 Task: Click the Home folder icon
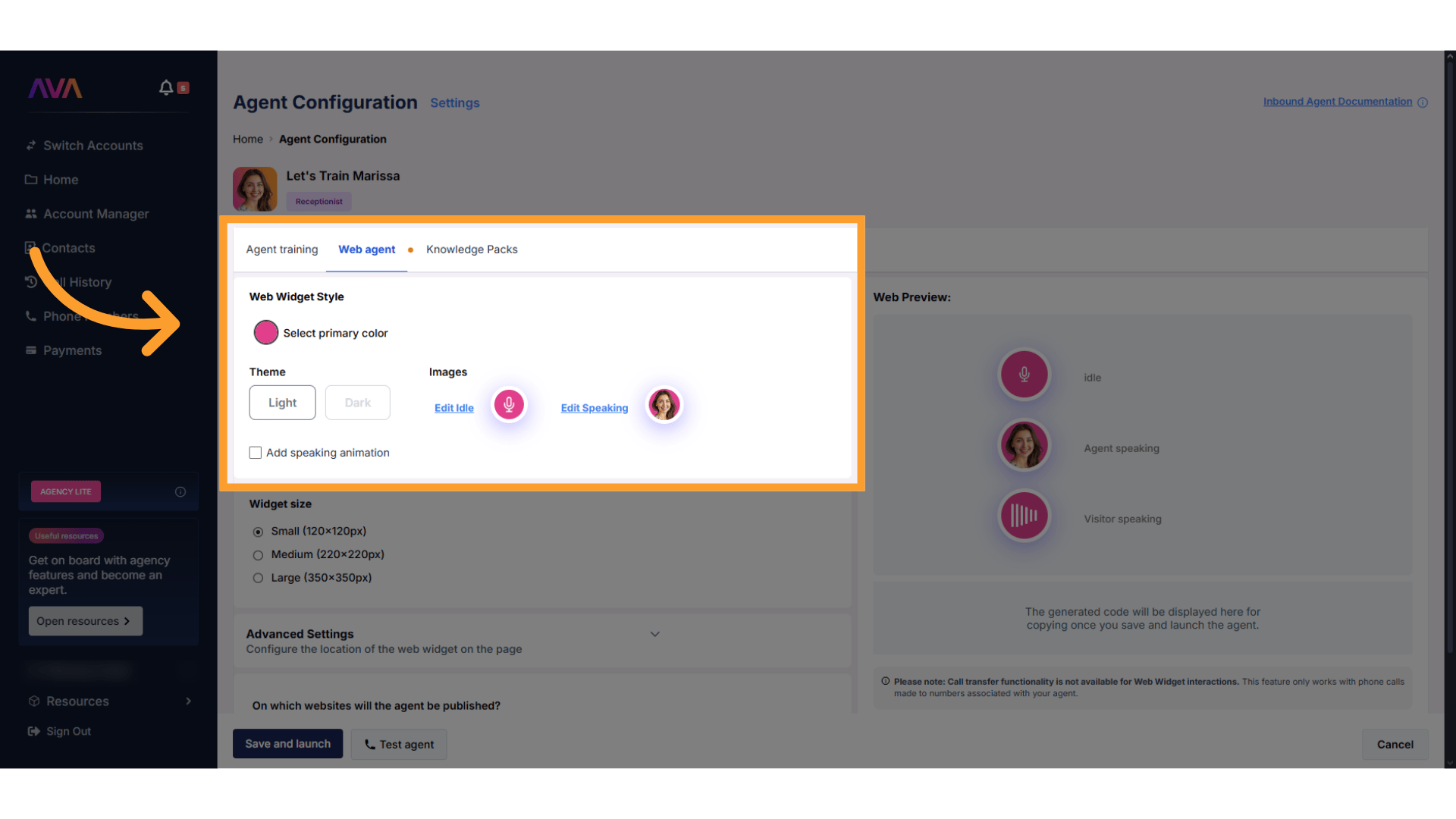pos(31,180)
